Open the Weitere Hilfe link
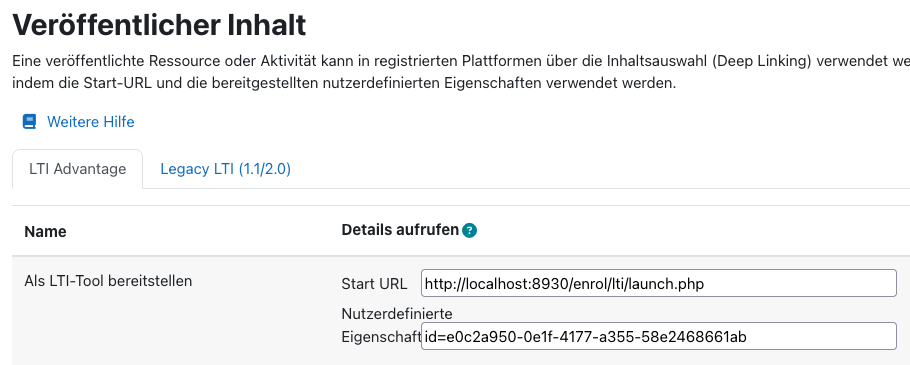The image size is (910, 365). coord(91,122)
